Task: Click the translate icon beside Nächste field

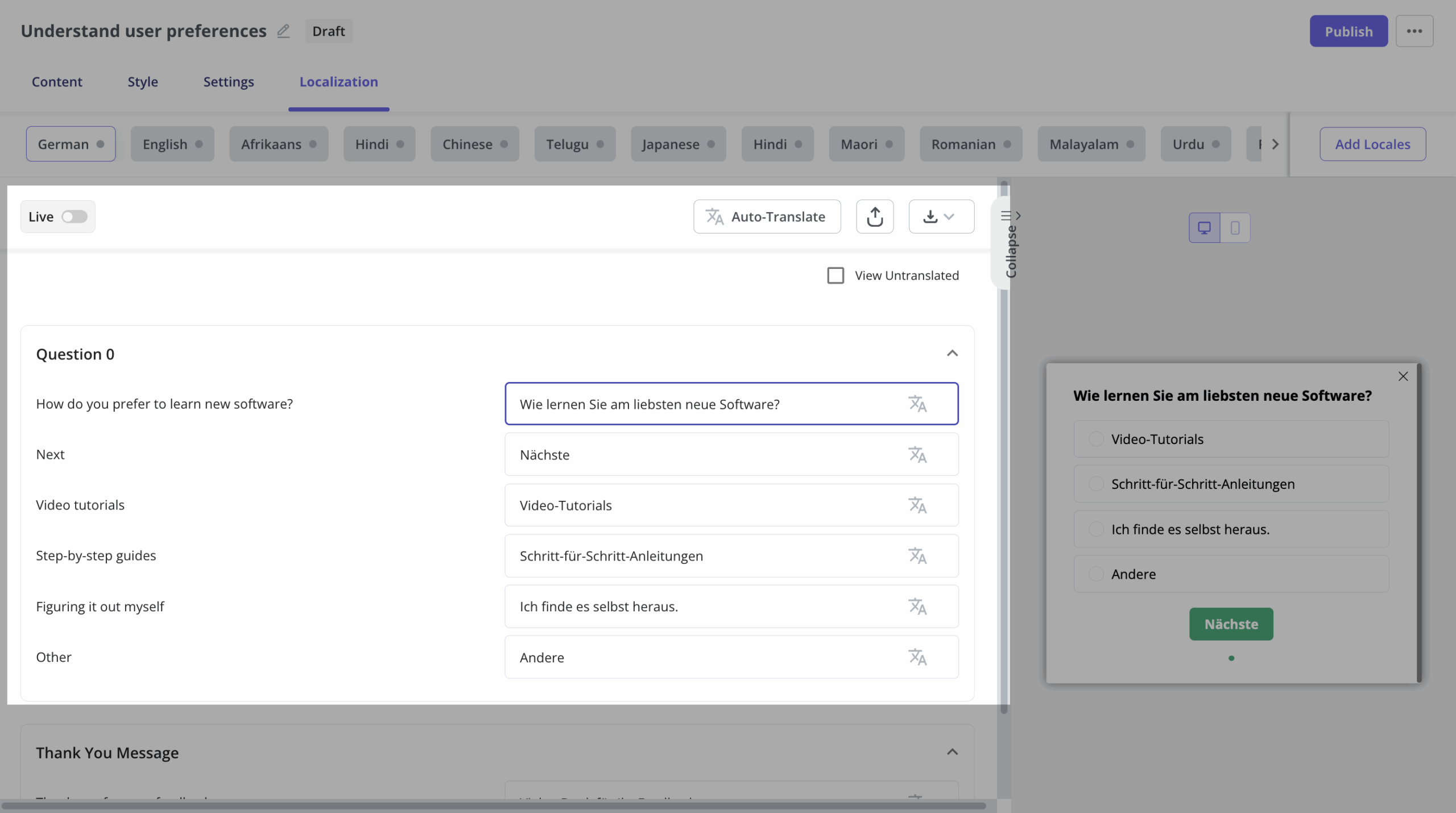Action: point(917,454)
